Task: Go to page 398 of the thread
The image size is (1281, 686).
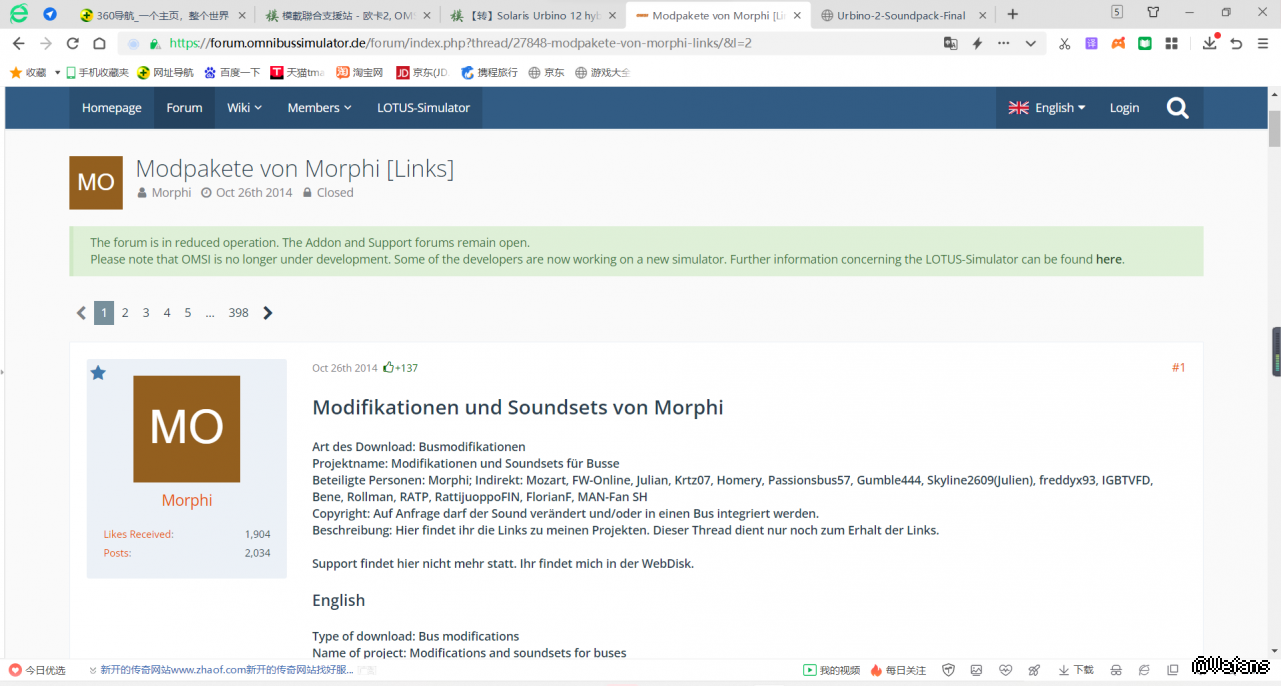Action: pyautogui.click(x=238, y=313)
